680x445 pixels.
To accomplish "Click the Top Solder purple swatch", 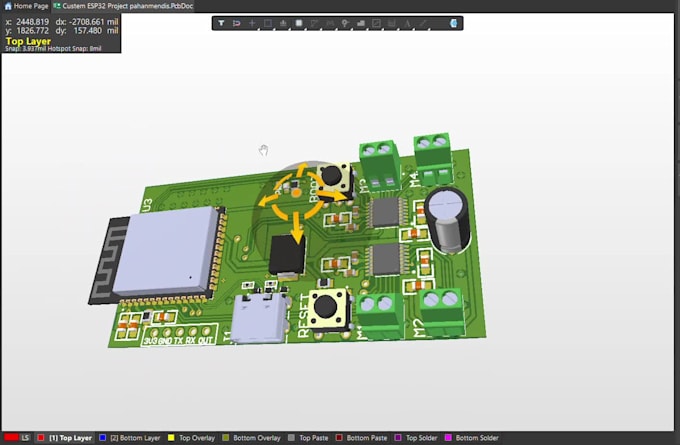I will coord(398,438).
